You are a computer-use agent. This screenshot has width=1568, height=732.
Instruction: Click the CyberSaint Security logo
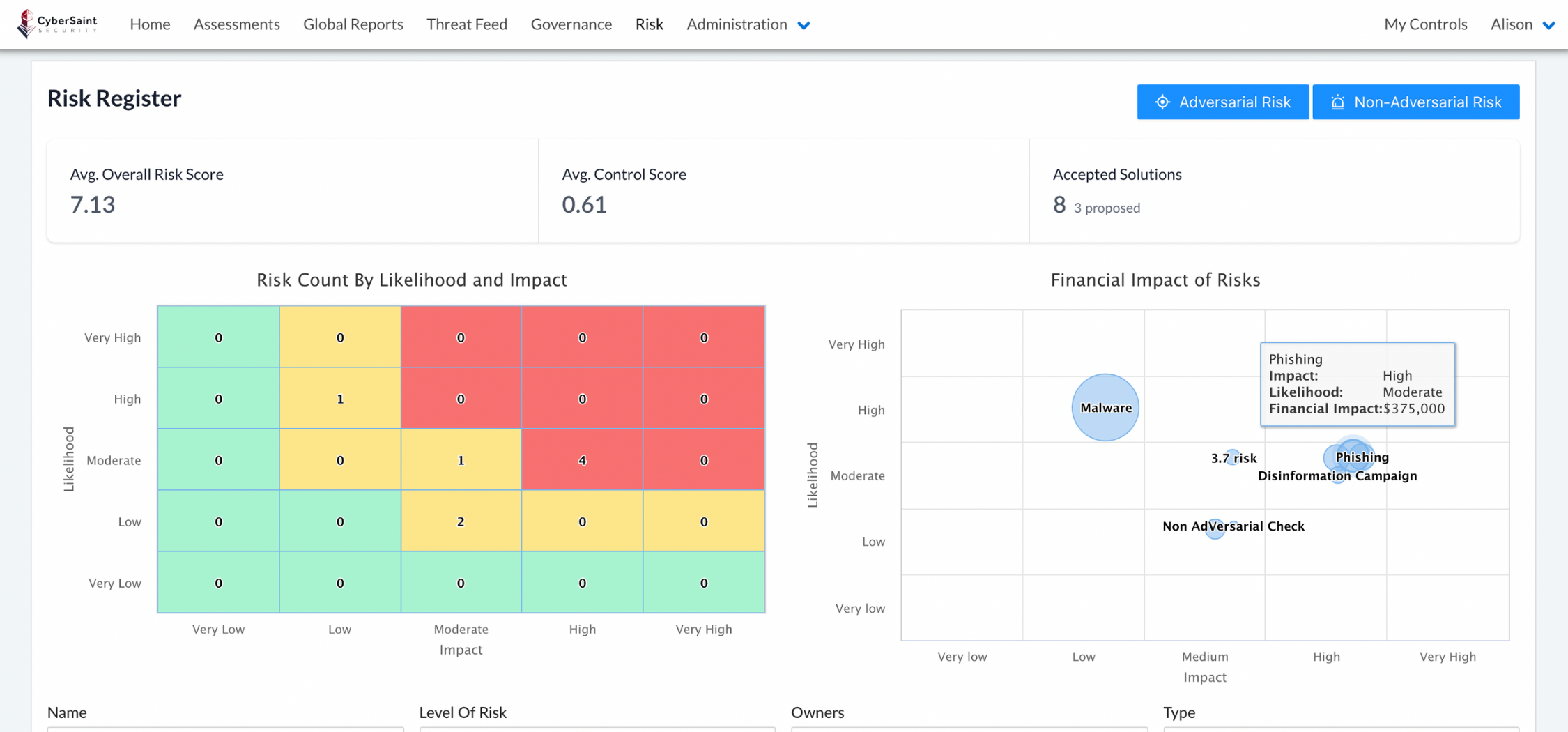click(57, 24)
